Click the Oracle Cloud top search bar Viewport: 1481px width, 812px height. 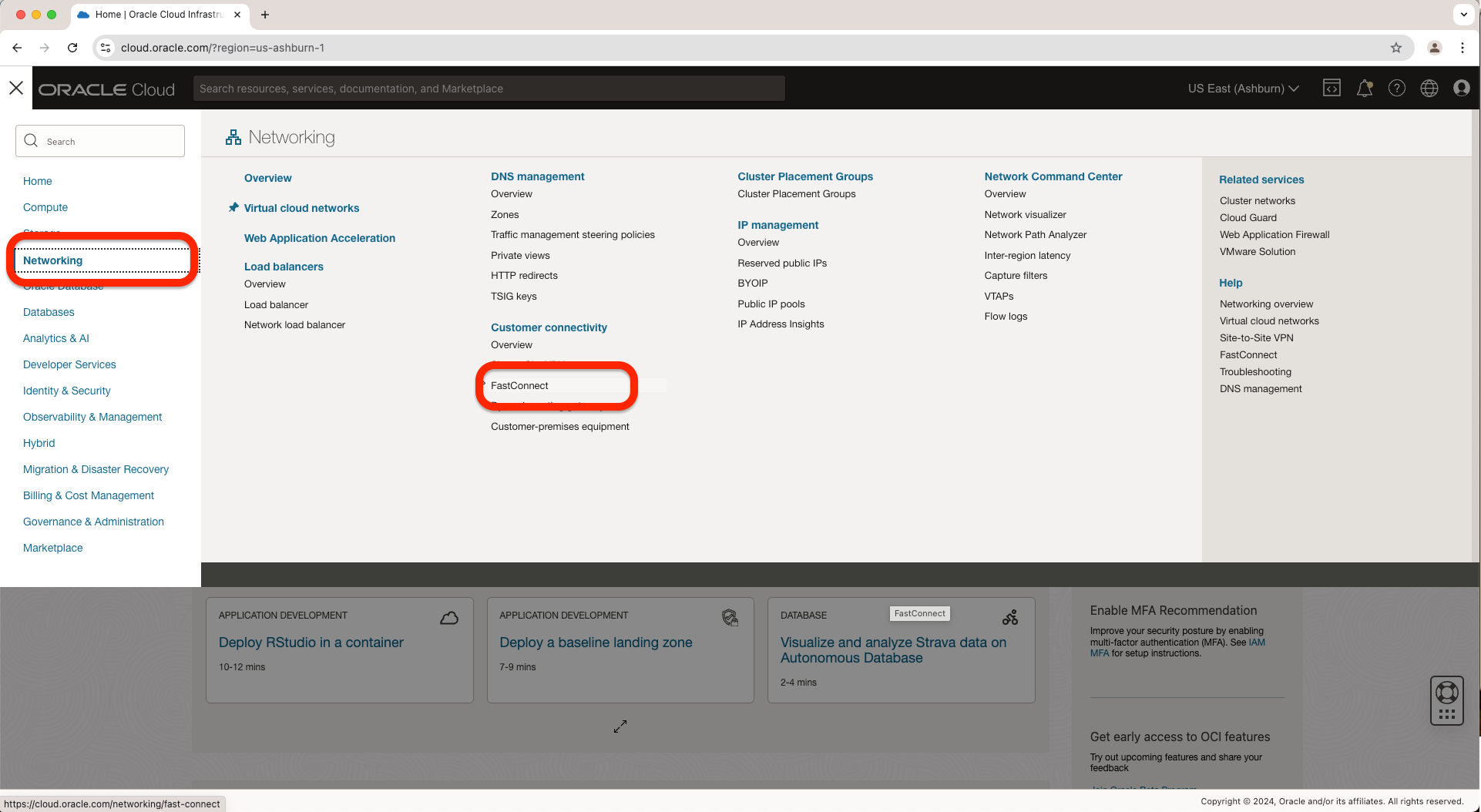489,89
